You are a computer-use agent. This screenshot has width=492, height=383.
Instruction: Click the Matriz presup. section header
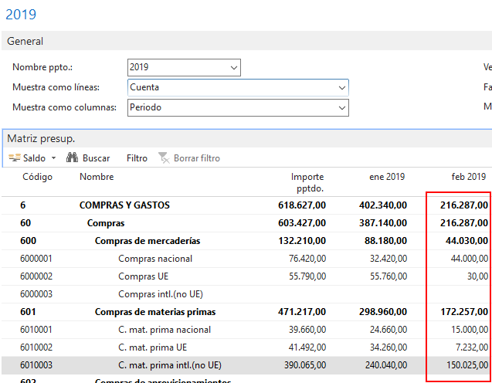pos(247,138)
